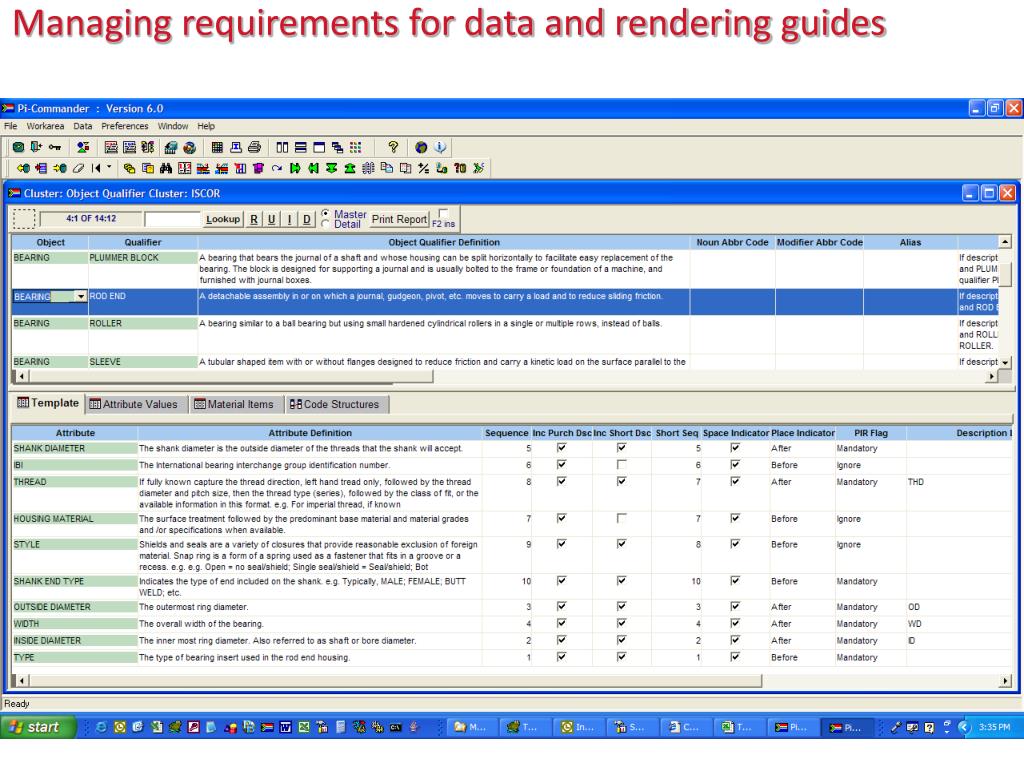
Task: Select the Master radio button
Action: 326,214
